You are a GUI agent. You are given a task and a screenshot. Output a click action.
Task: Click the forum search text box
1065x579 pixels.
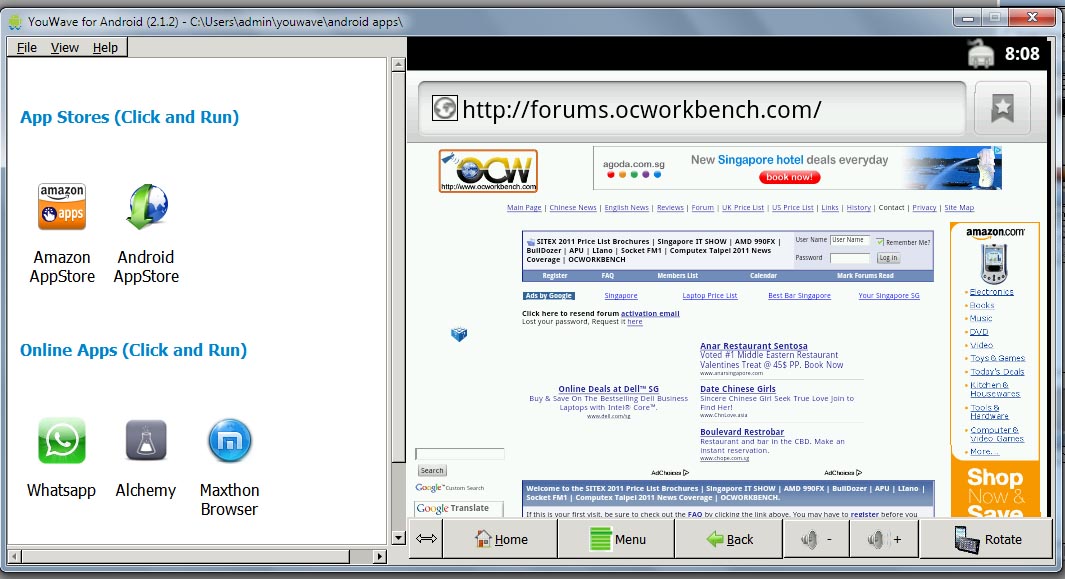[460, 453]
